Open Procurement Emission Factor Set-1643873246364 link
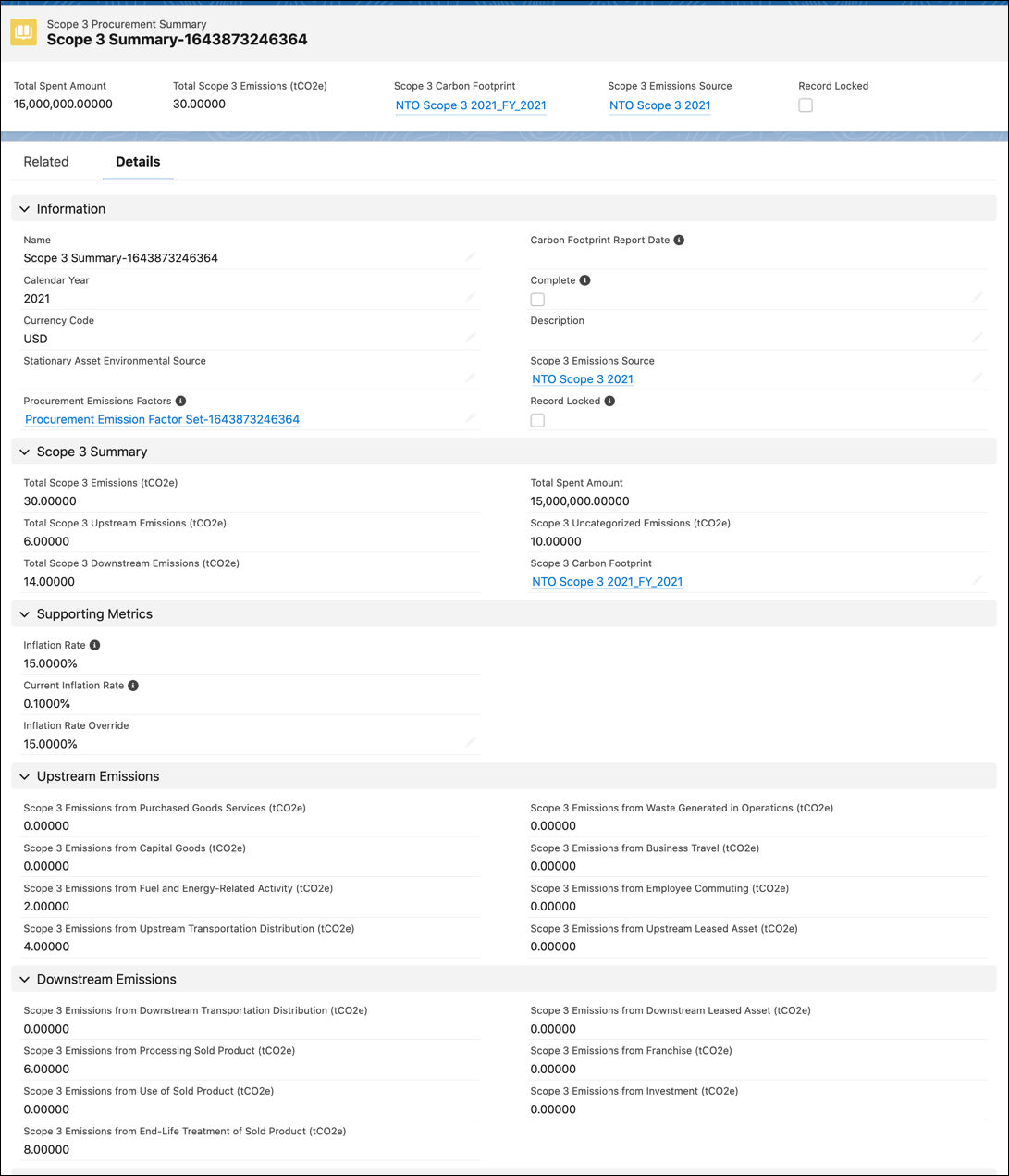 162,419
